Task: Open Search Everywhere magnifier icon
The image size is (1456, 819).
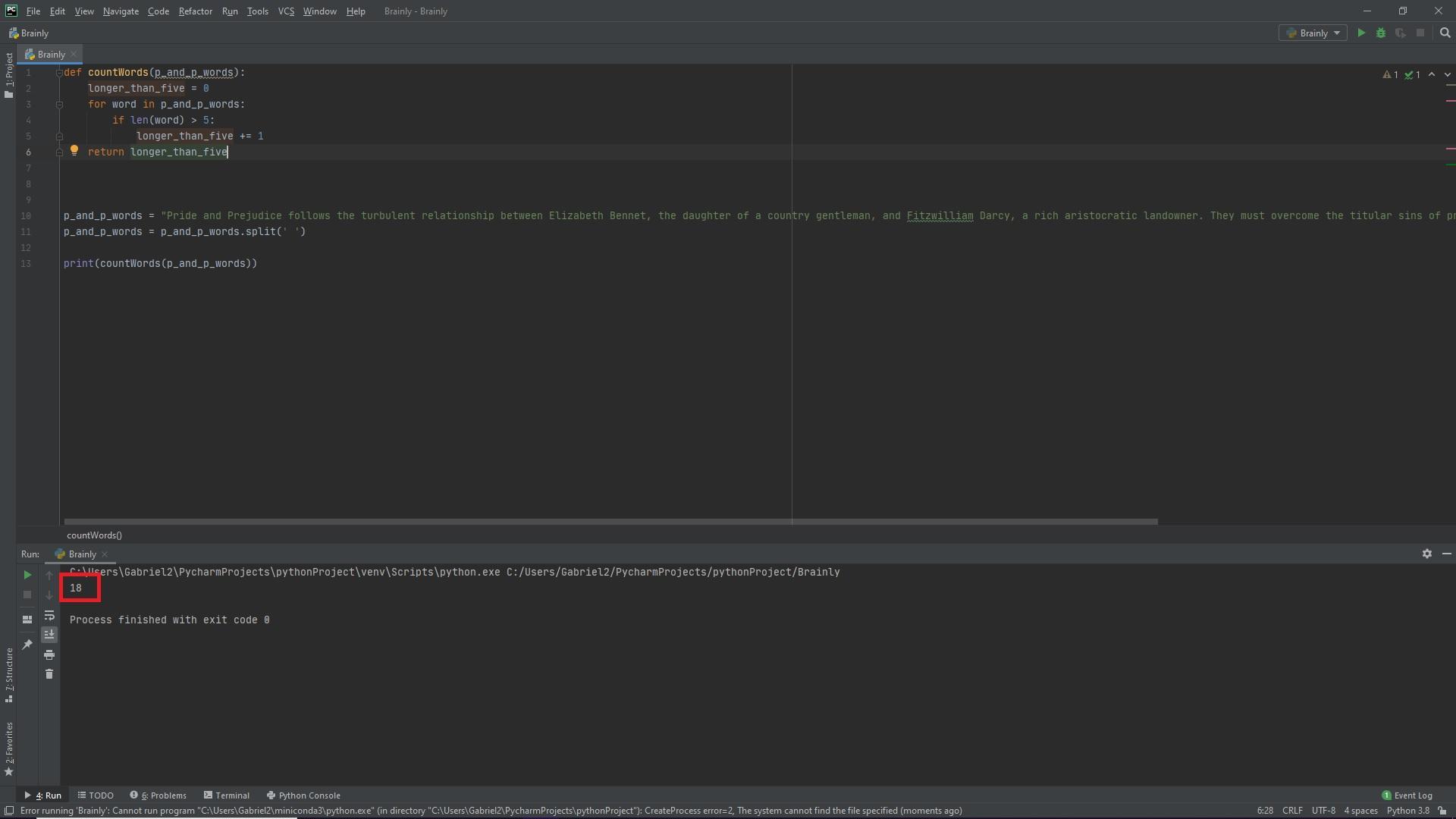Action: 1445,33
